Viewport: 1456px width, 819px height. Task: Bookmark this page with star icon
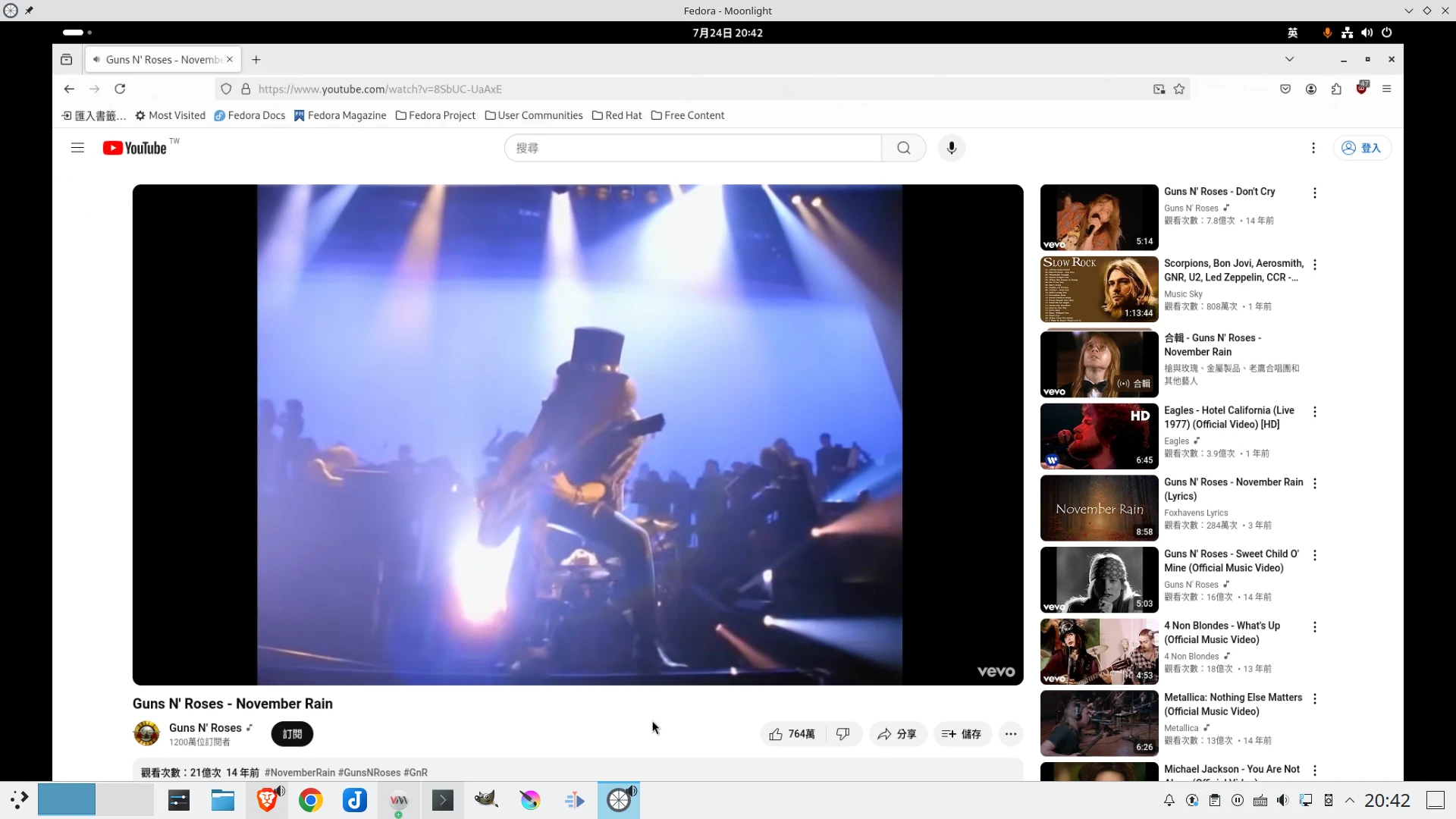[1179, 89]
